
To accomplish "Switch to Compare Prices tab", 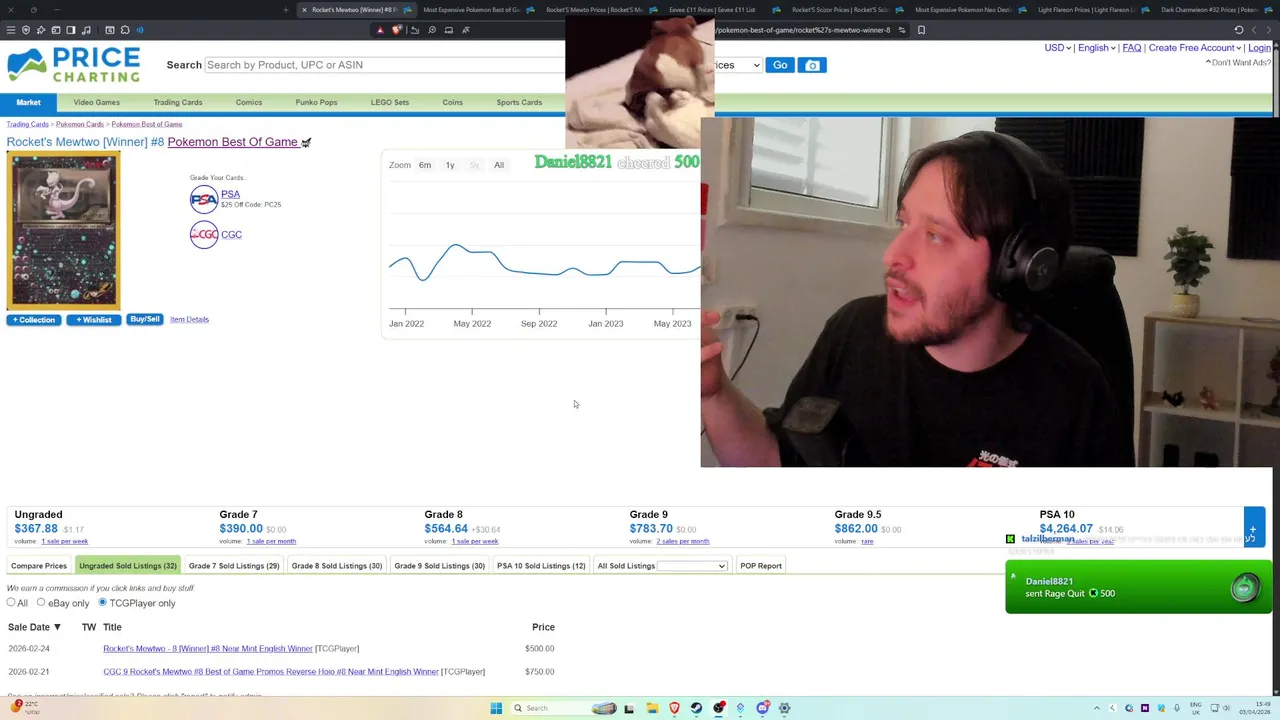I will tap(39, 566).
